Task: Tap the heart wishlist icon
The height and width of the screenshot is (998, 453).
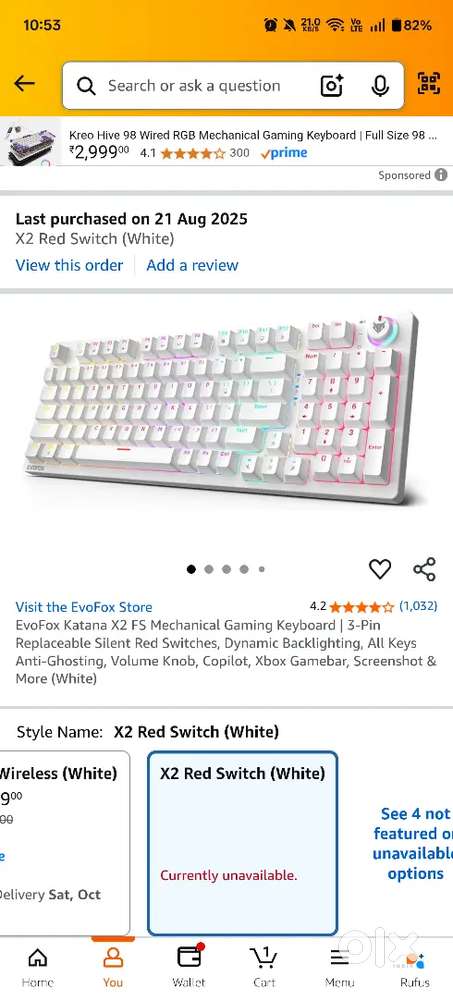Action: [380, 568]
